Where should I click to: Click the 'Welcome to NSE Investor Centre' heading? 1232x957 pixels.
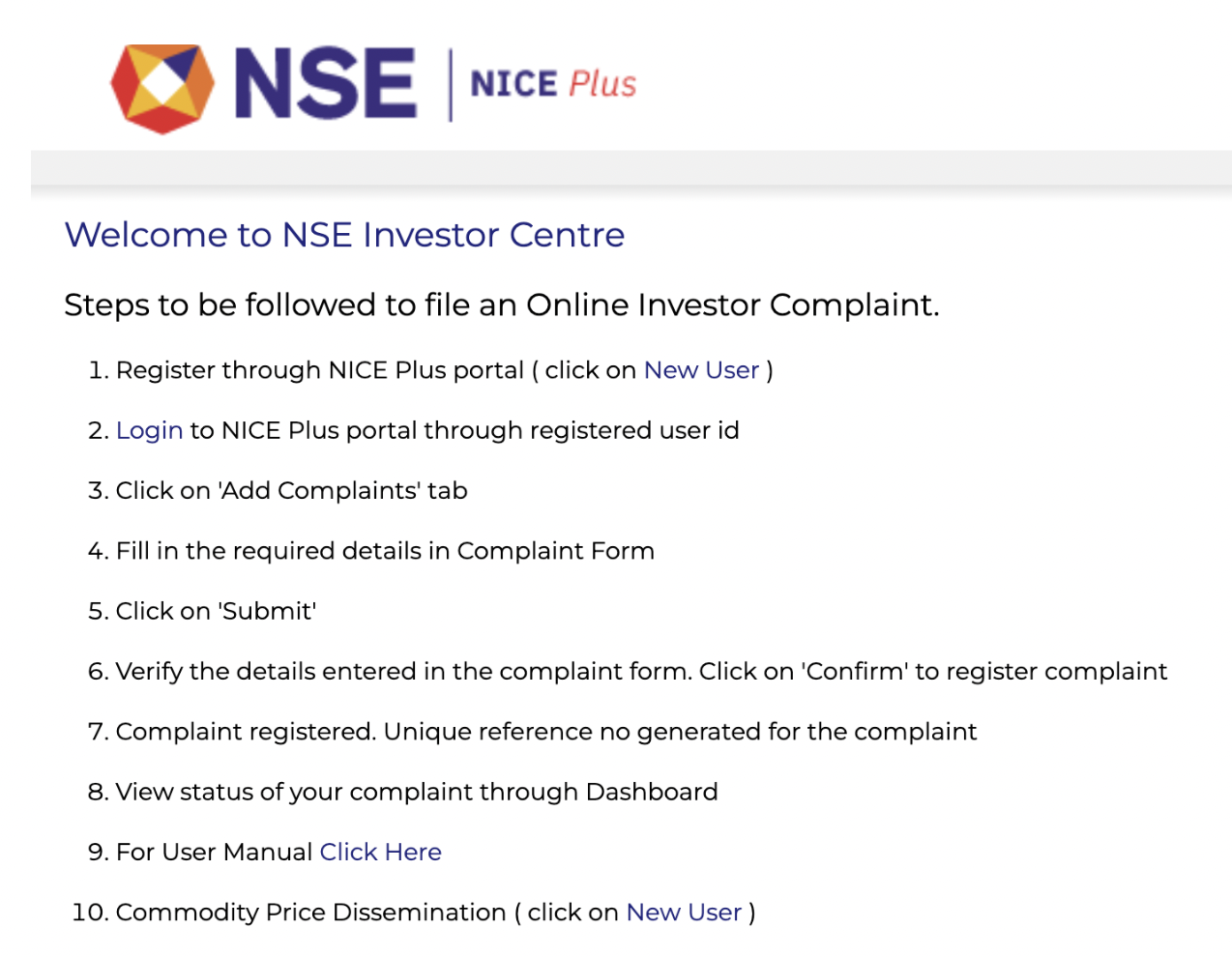pos(344,235)
